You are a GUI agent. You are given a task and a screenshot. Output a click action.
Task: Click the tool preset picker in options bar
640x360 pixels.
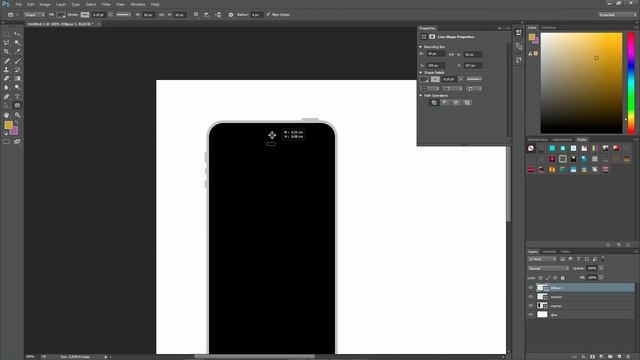[12, 15]
